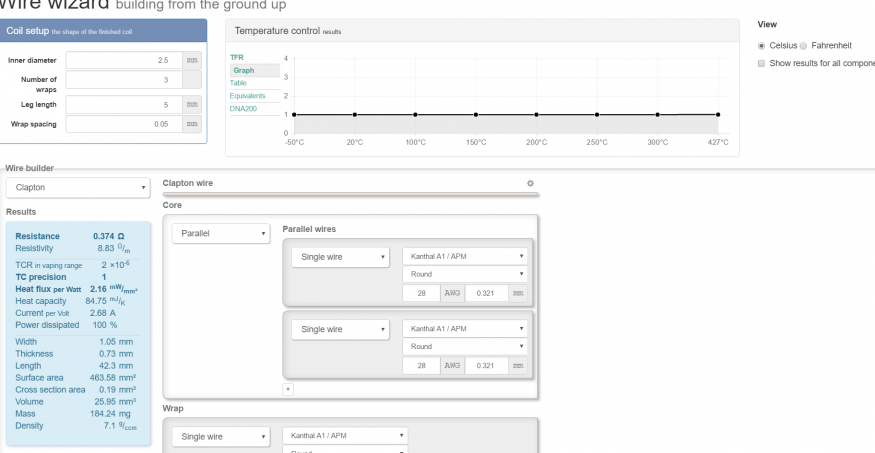The height and width of the screenshot is (453, 875).
Task: Open first parallel wire's Single wire dropdown
Action: [340, 257]
